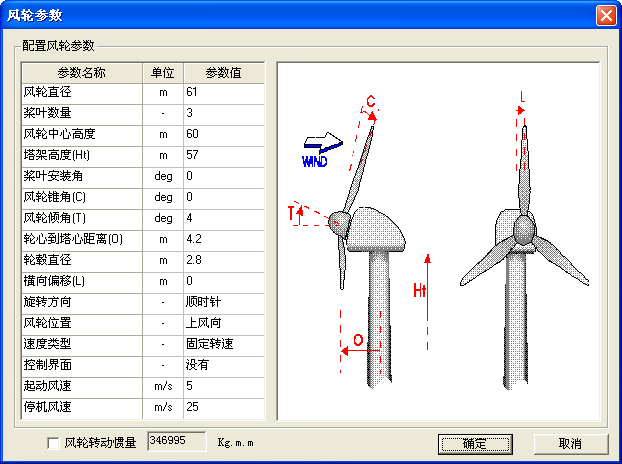Viewport: 622px width, 464px height.
Task: Click the 参数名称 column header
Action: point(82,73)
